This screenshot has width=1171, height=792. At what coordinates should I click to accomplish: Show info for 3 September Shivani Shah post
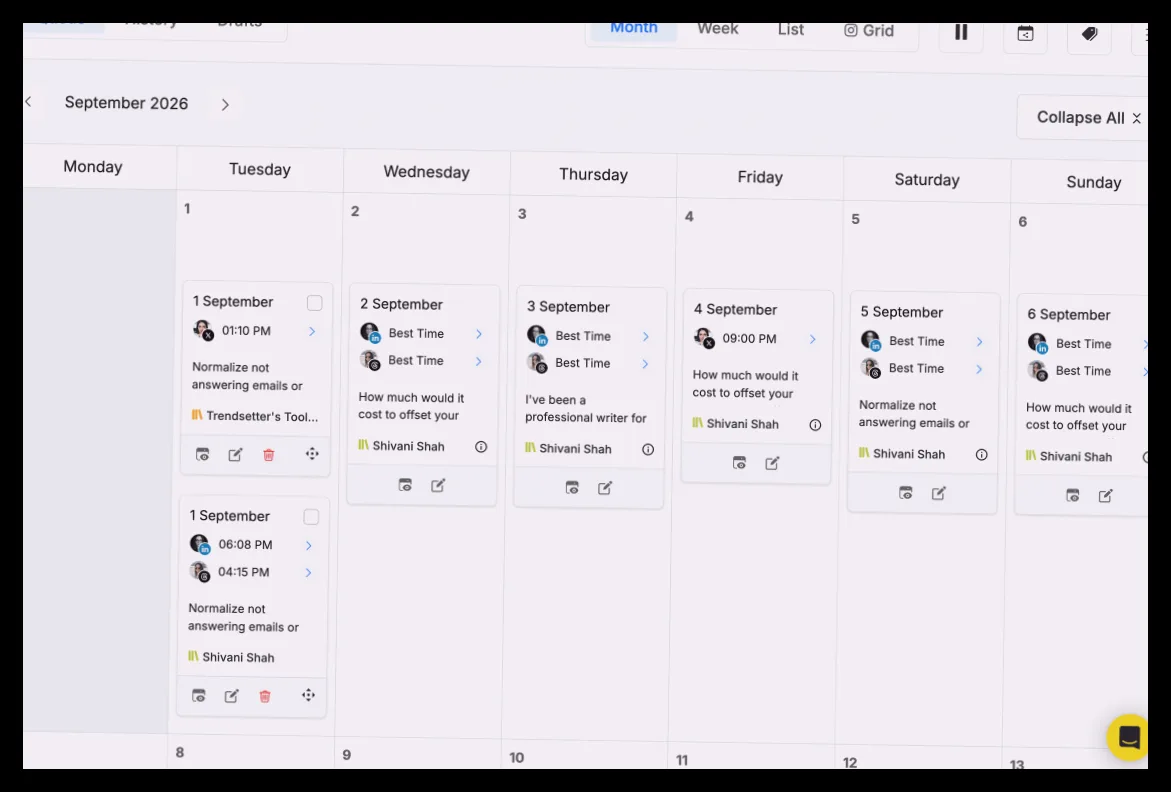648,449
